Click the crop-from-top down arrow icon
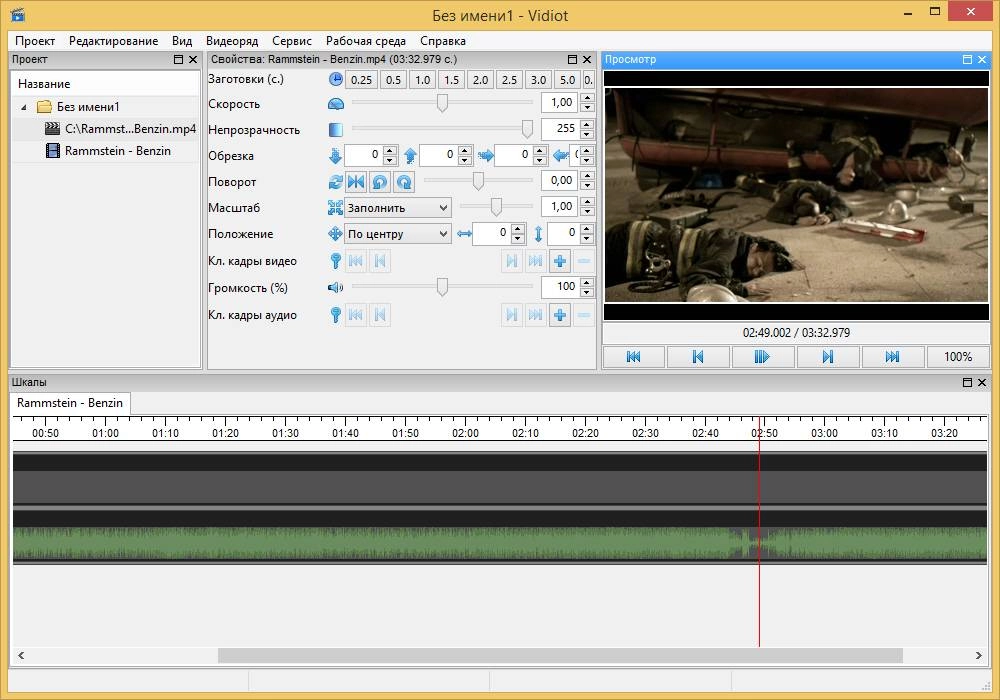The image size is (1000, 700). (335, 156)
